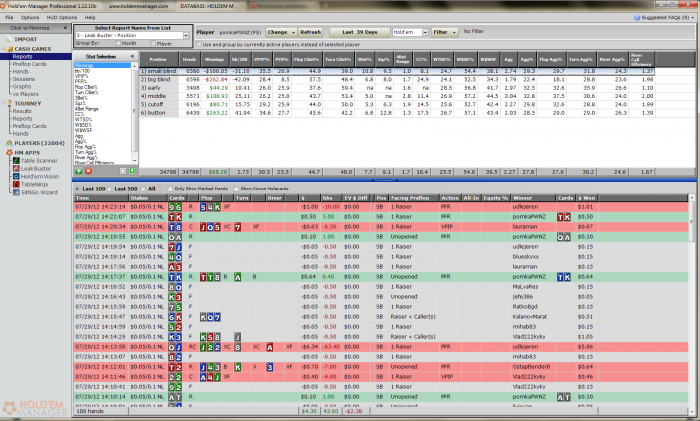Click Stat Selection list scrollbar down arrow
This screenshot has height=421, width=700.
point(134,160)
